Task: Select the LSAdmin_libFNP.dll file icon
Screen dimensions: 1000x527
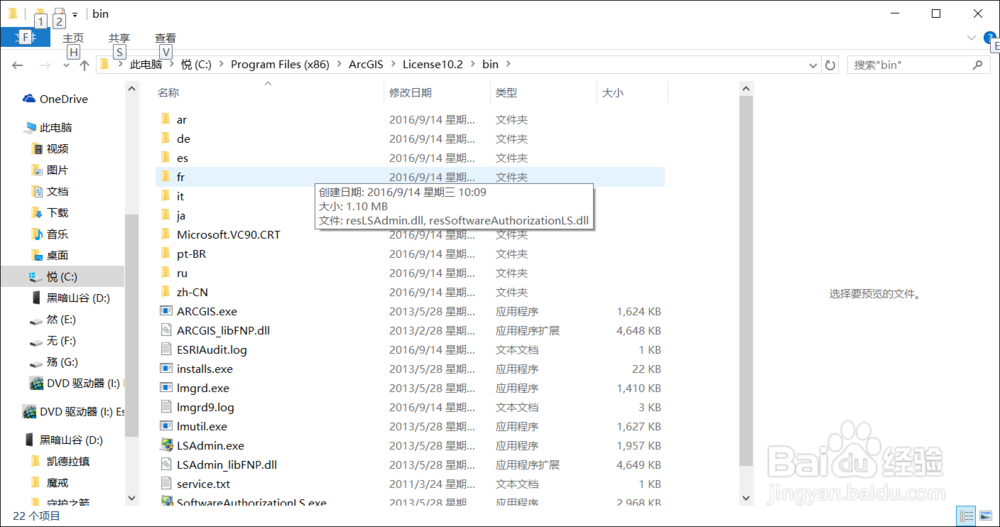Action: click(166, 464)
